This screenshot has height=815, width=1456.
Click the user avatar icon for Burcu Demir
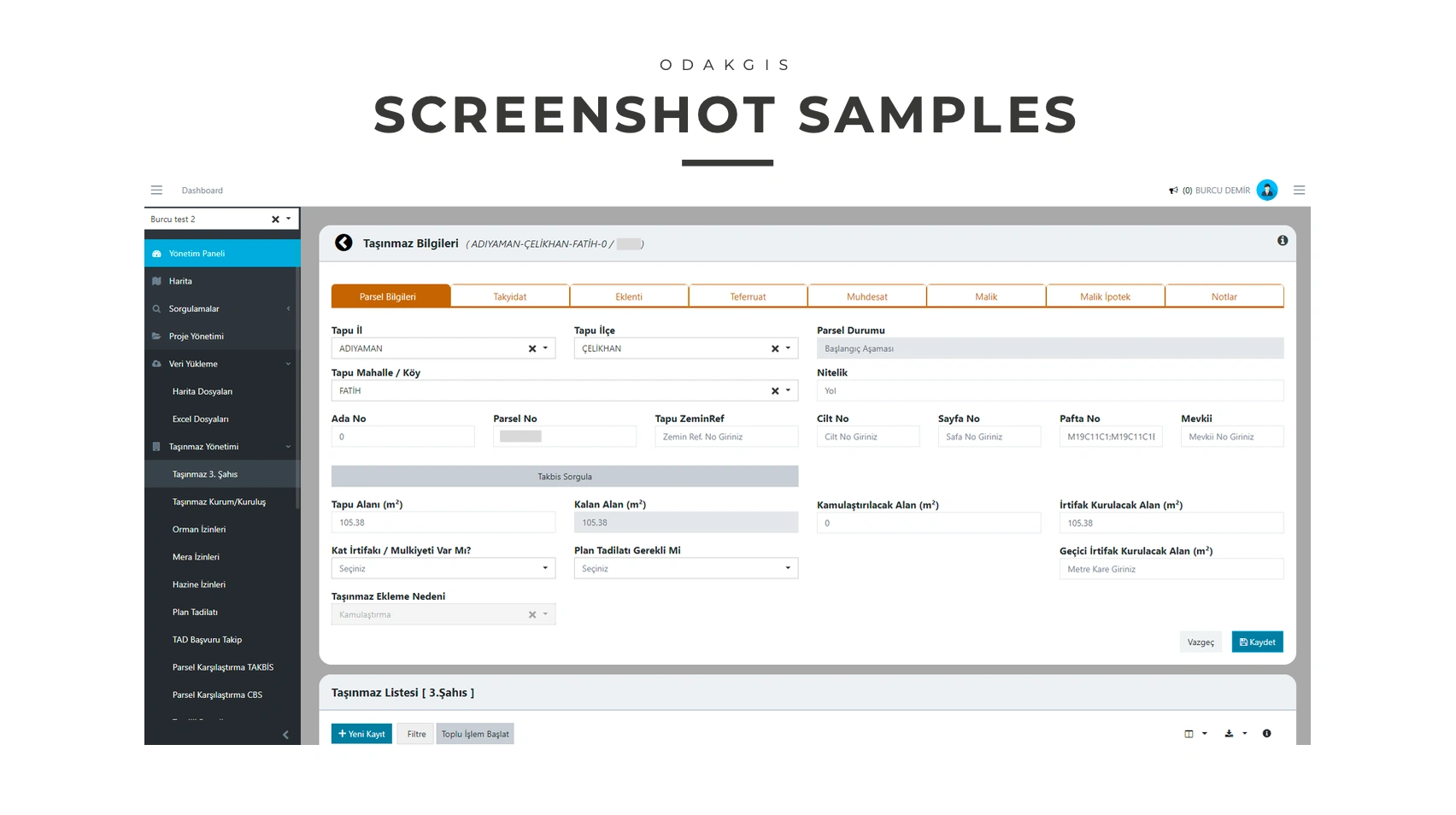point(1266,191)
